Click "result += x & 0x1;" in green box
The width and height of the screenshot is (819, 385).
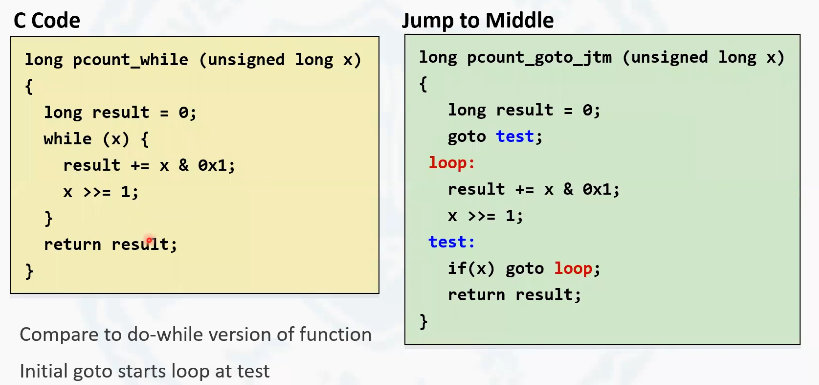pyautogui.click(x=534, y=189)
